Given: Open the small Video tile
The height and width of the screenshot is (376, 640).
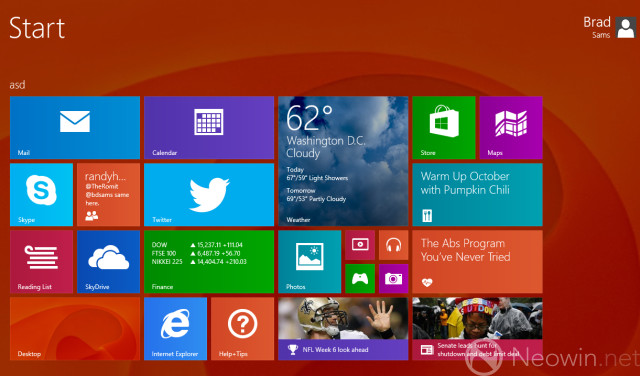Looking at the screenshot, I should point(360,245).
